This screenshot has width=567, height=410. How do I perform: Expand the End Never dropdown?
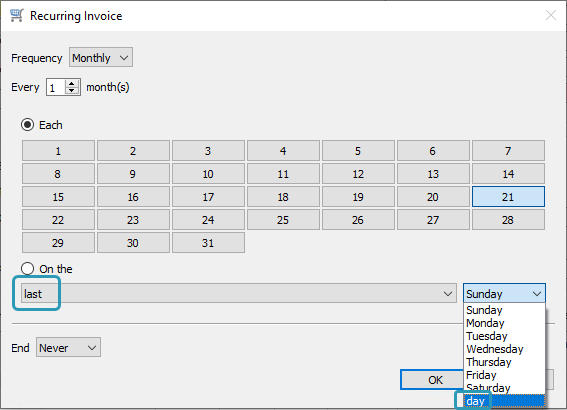coord(68,347)
